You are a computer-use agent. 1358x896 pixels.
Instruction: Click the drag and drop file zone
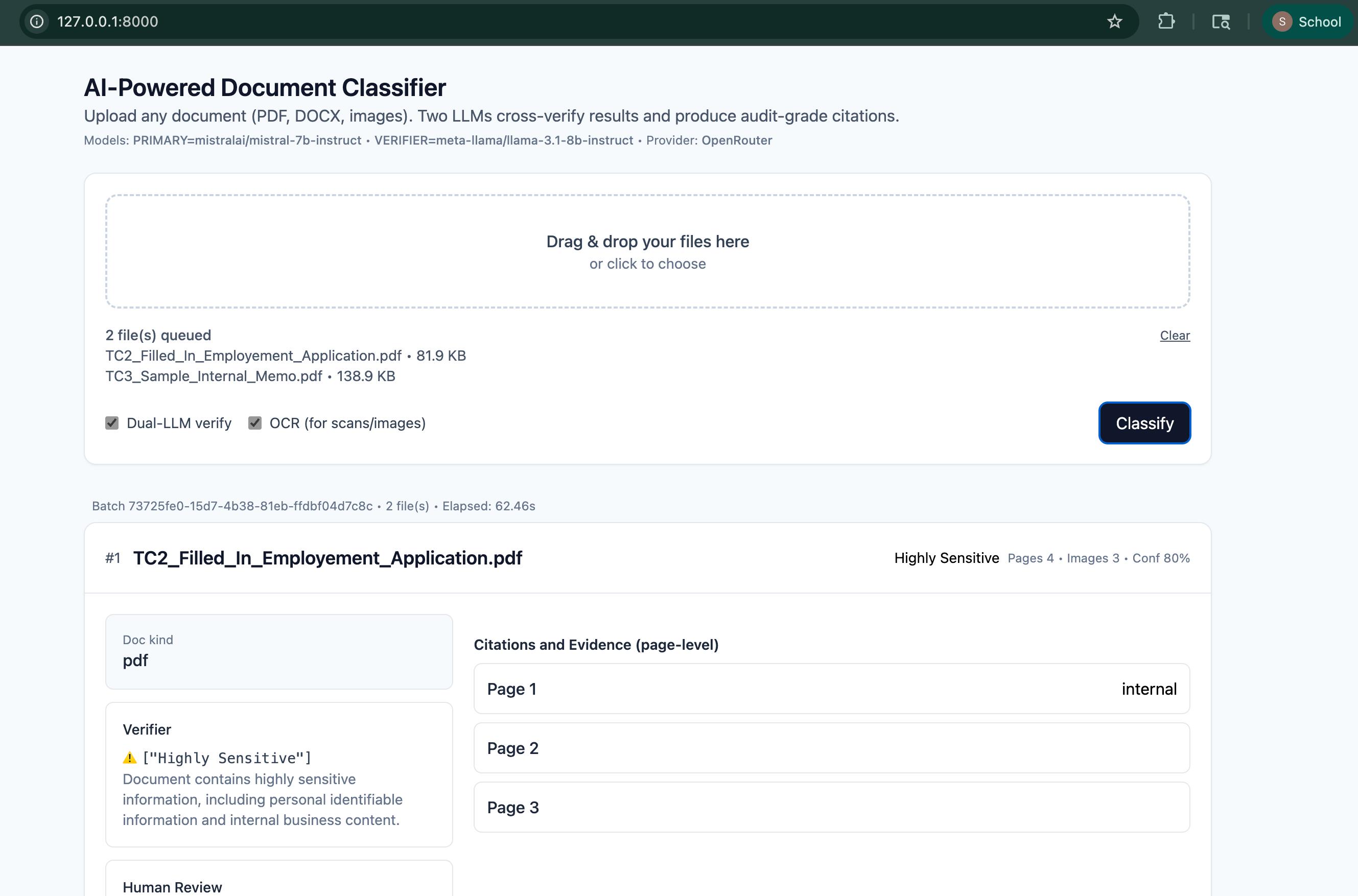647,251
